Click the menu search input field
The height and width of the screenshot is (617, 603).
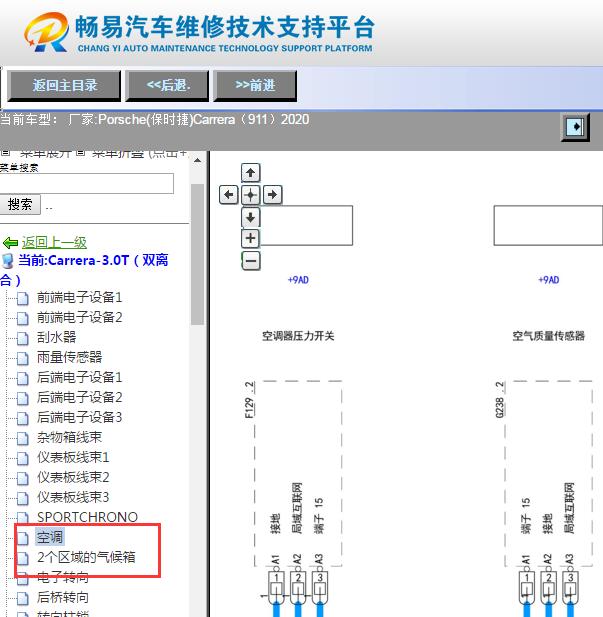[x=87, y=183]
